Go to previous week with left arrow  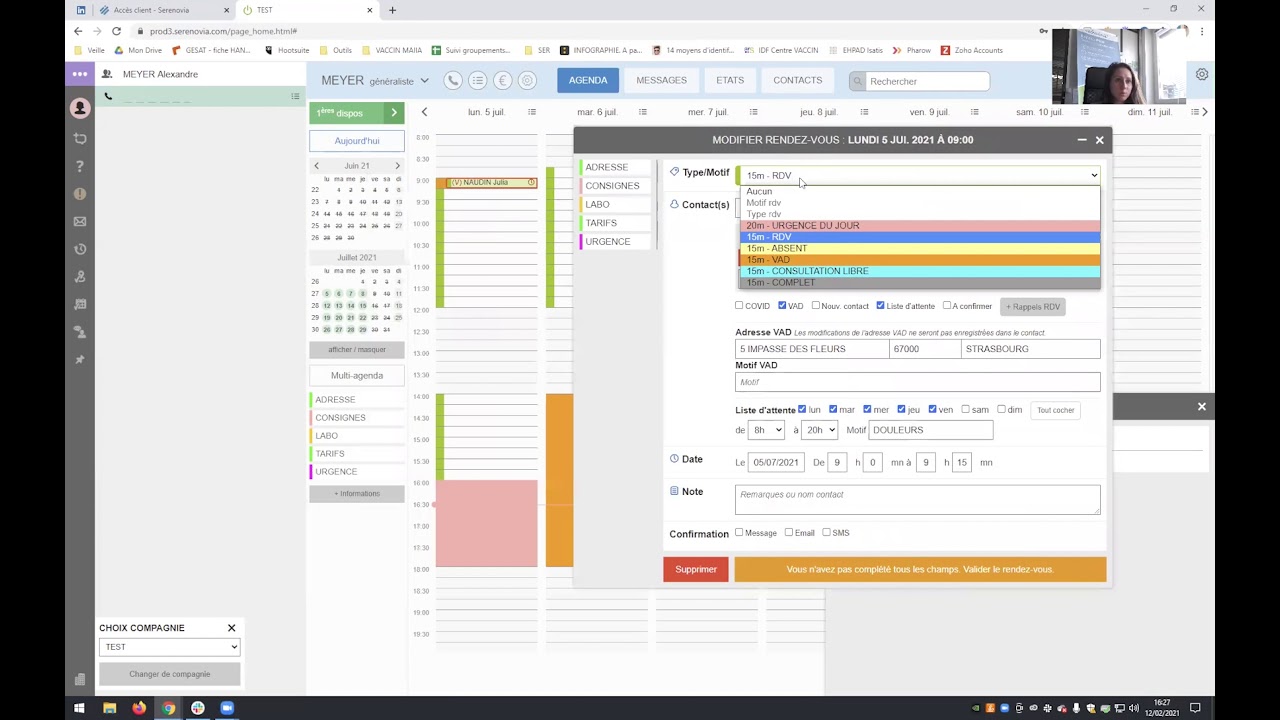[424, 112]
